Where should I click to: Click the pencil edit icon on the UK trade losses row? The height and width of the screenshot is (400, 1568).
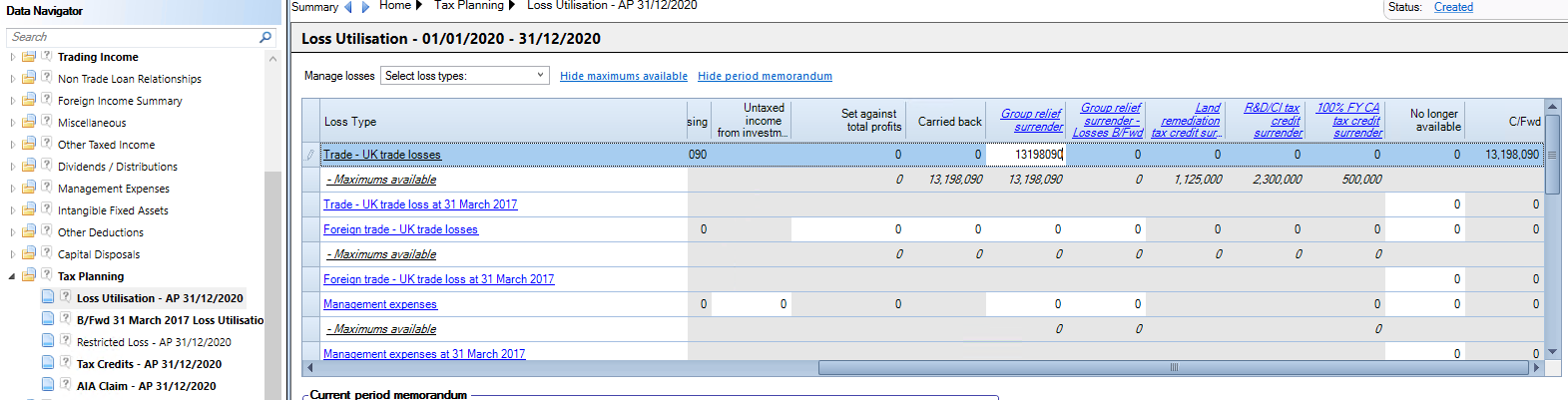point(310,155)
